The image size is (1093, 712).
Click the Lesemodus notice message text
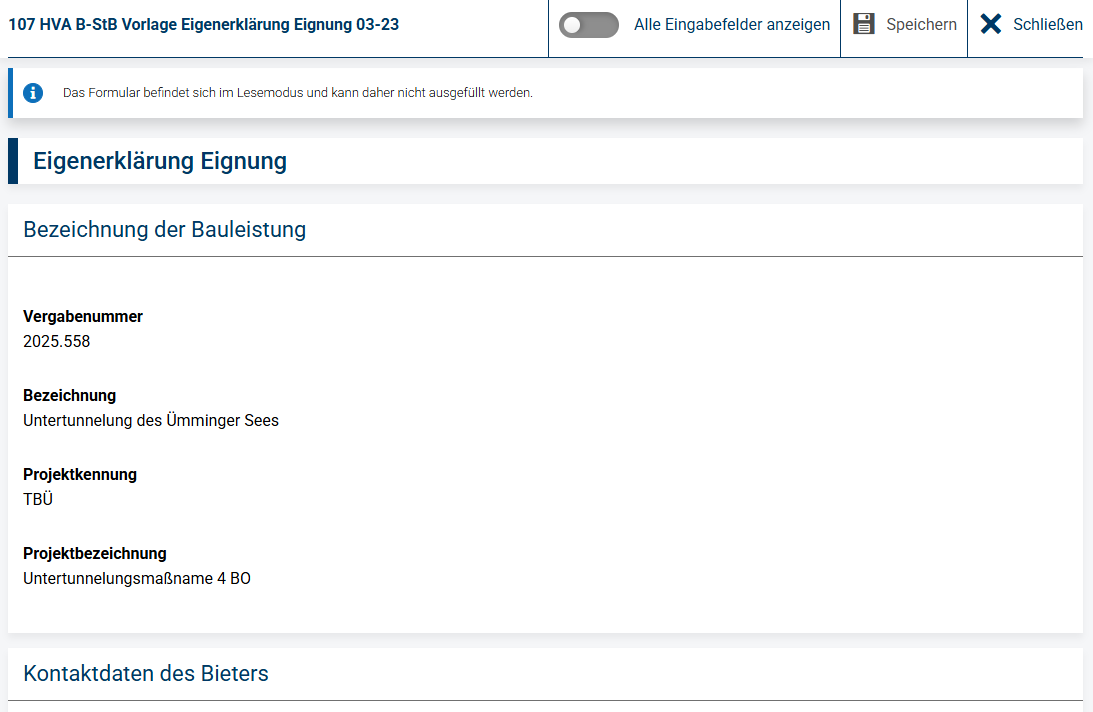click(x=298, y=93)
